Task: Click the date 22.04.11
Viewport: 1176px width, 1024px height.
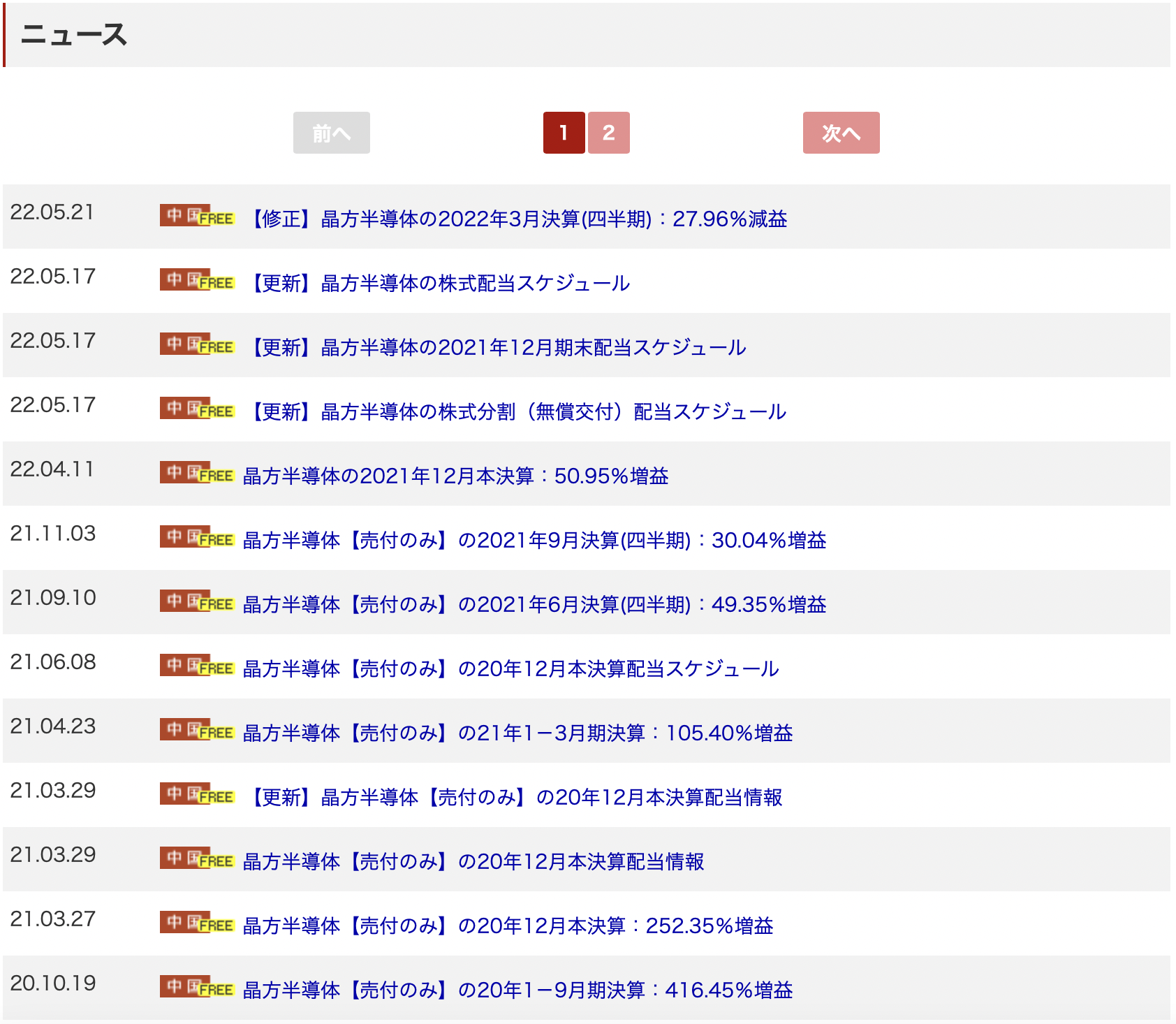Action: pyautogui.click(x=52, y=469)
